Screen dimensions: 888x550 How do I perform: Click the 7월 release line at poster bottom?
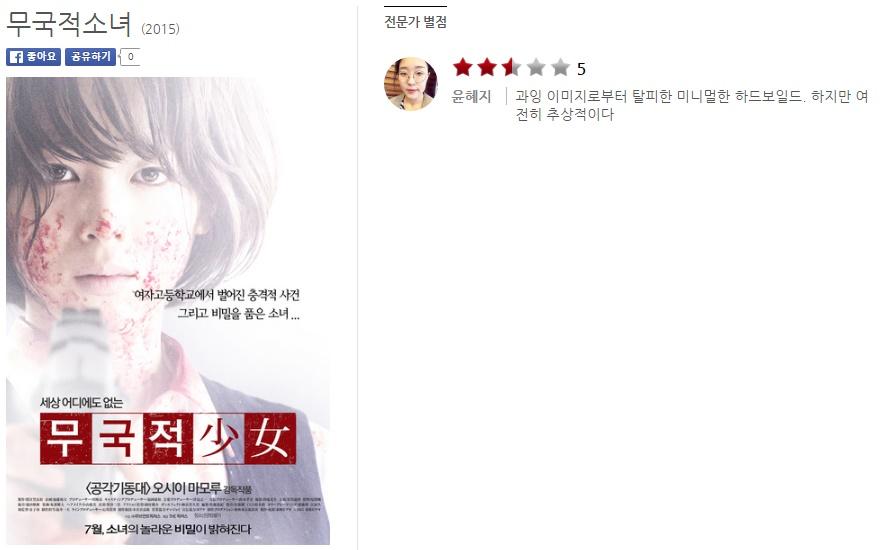[x=168, y=529]
